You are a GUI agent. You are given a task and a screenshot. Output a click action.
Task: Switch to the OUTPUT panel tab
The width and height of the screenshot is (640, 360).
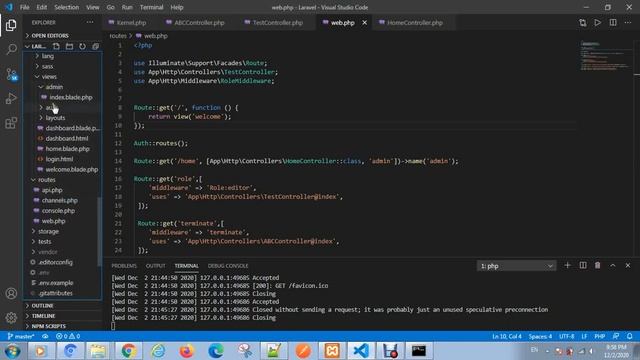pyautogui.click(x=156, y=266)
